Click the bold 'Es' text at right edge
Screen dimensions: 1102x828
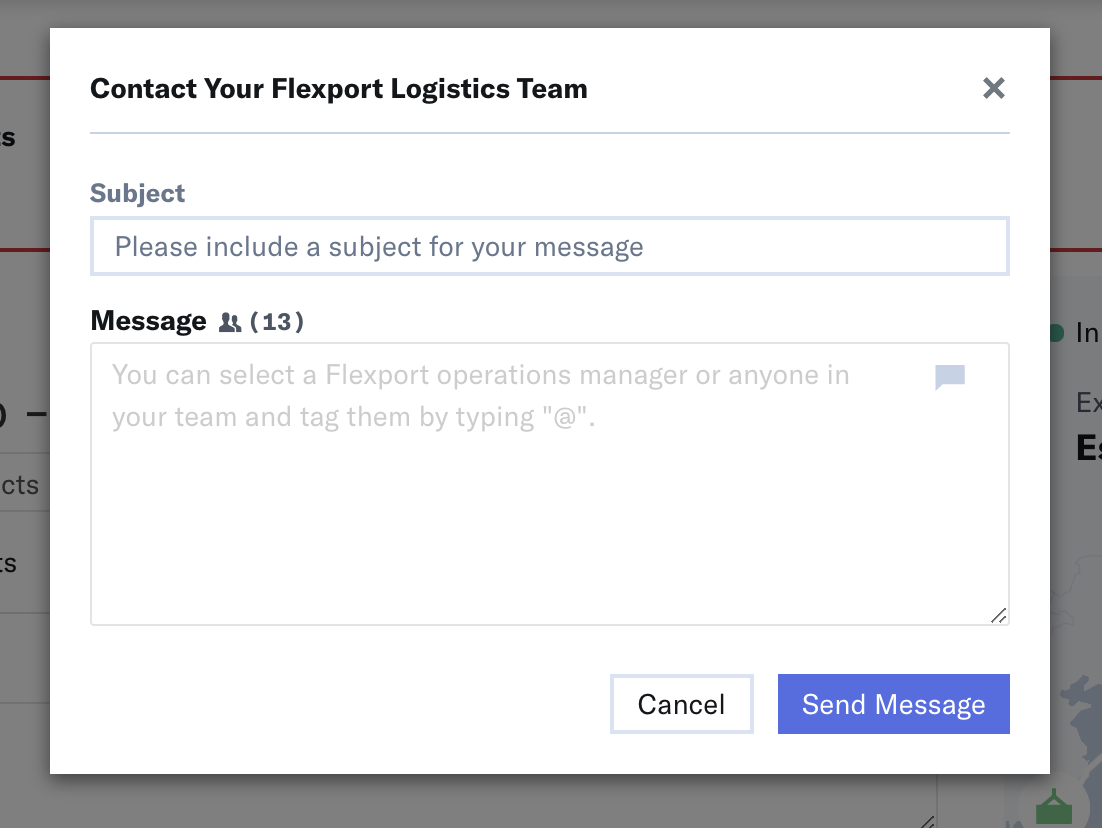coord(1089,448)
